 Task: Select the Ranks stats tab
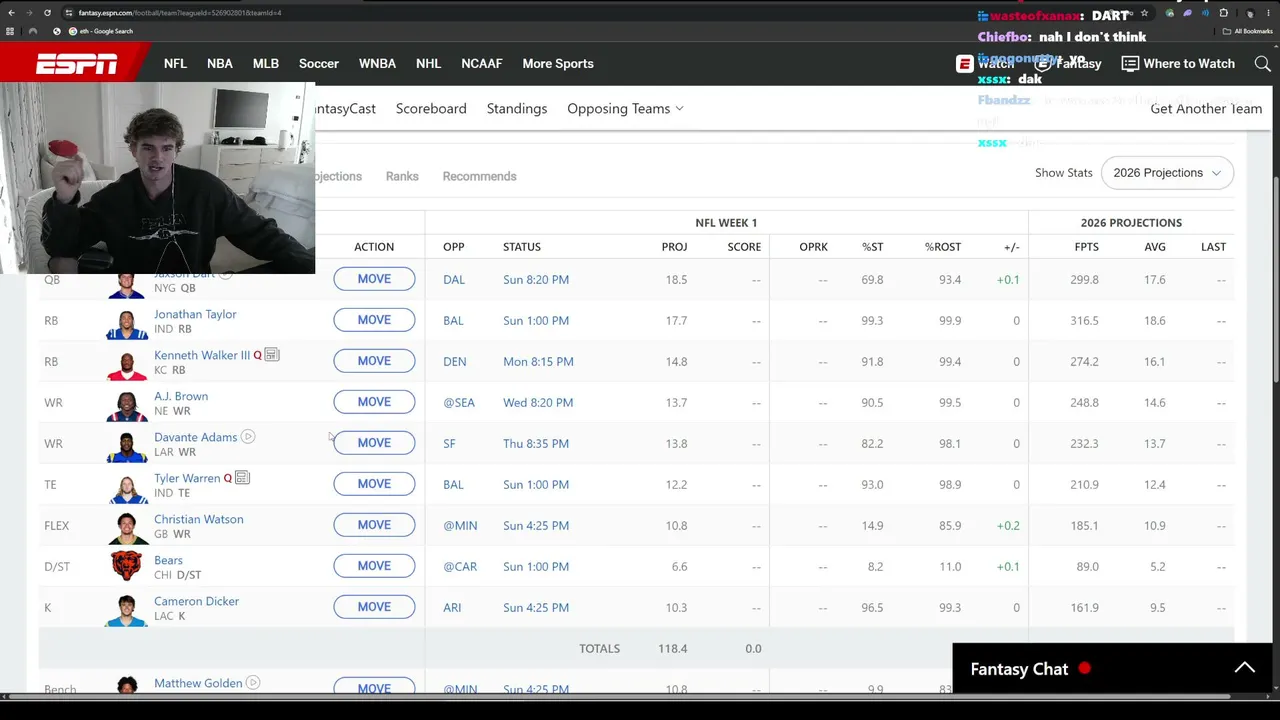pos(402,176)
